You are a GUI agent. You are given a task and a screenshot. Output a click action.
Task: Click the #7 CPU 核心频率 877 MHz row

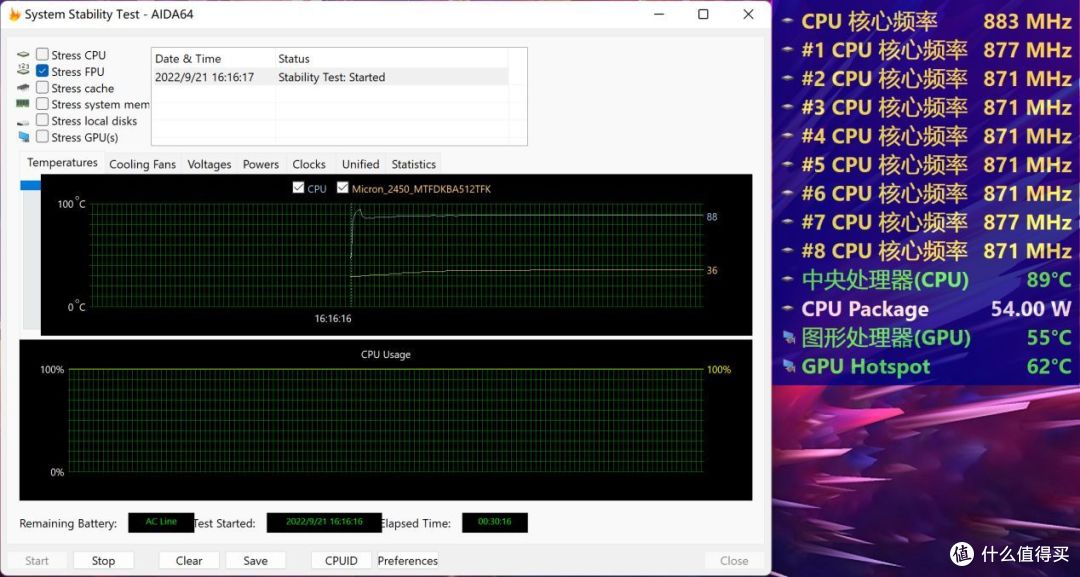[928, 222]
